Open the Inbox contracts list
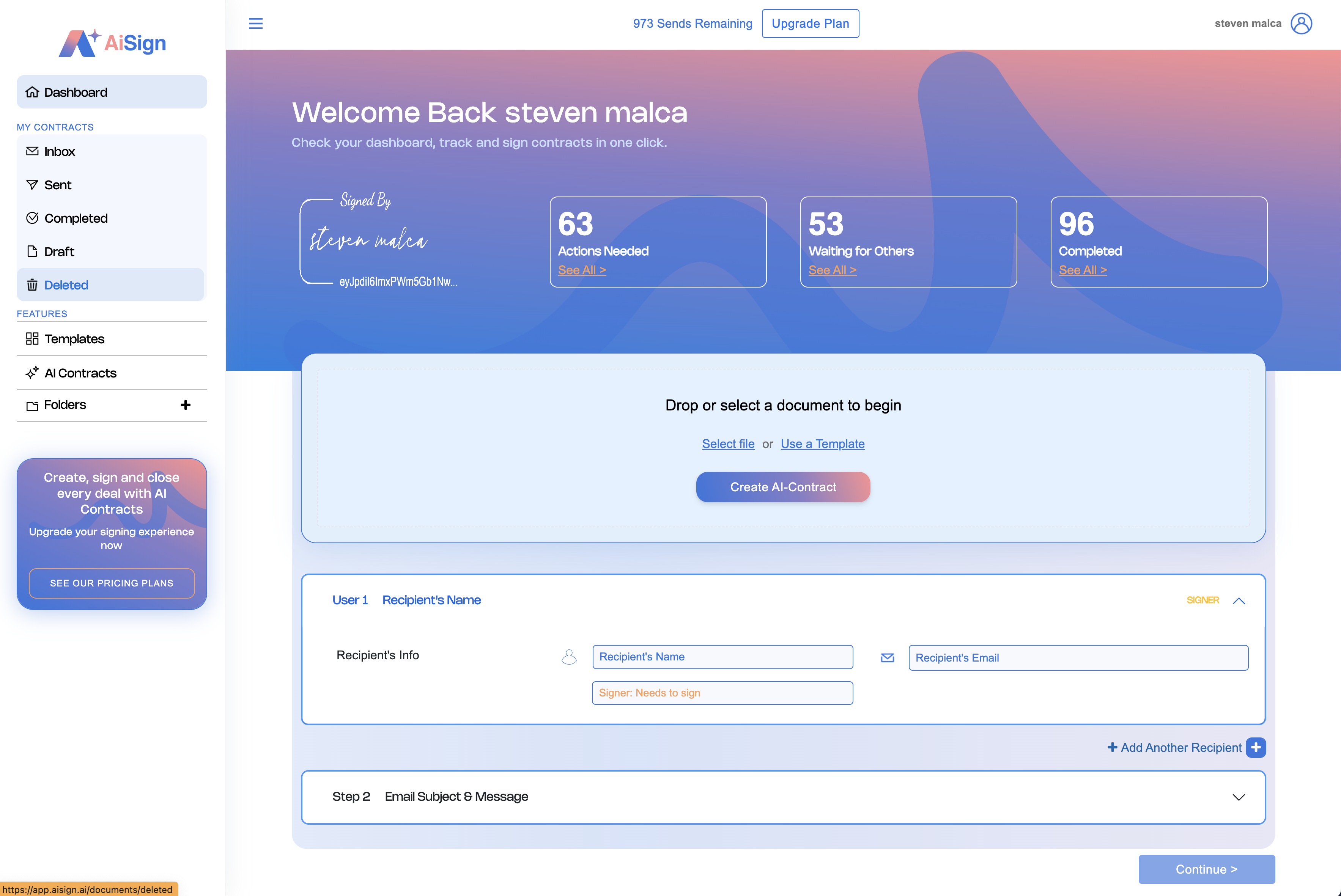Screen dimensions: 1341x896 click(60, 151)
